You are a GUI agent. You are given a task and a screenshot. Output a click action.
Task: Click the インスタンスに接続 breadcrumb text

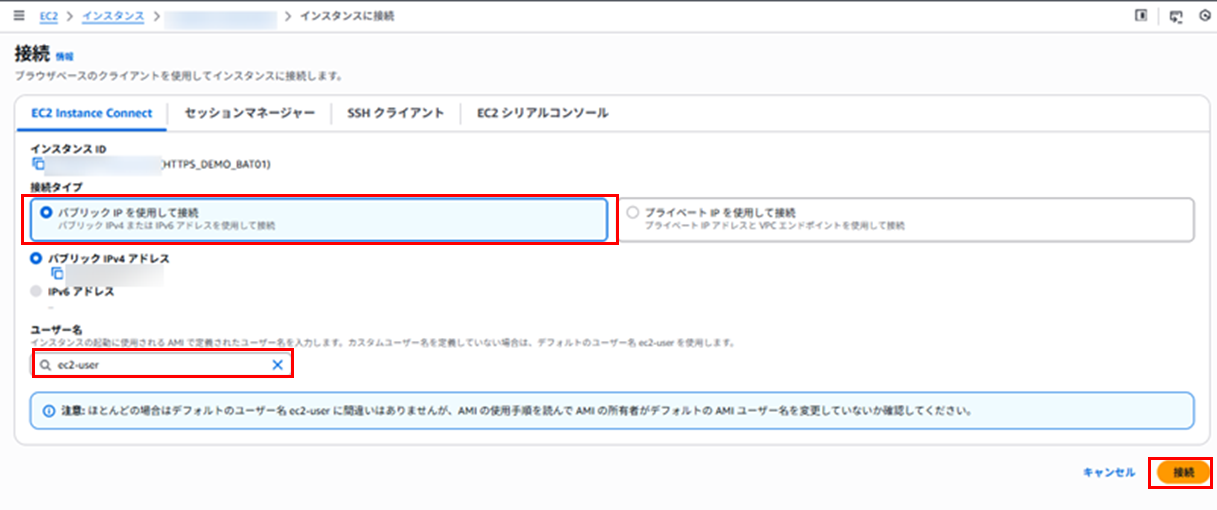click(347, 16)
